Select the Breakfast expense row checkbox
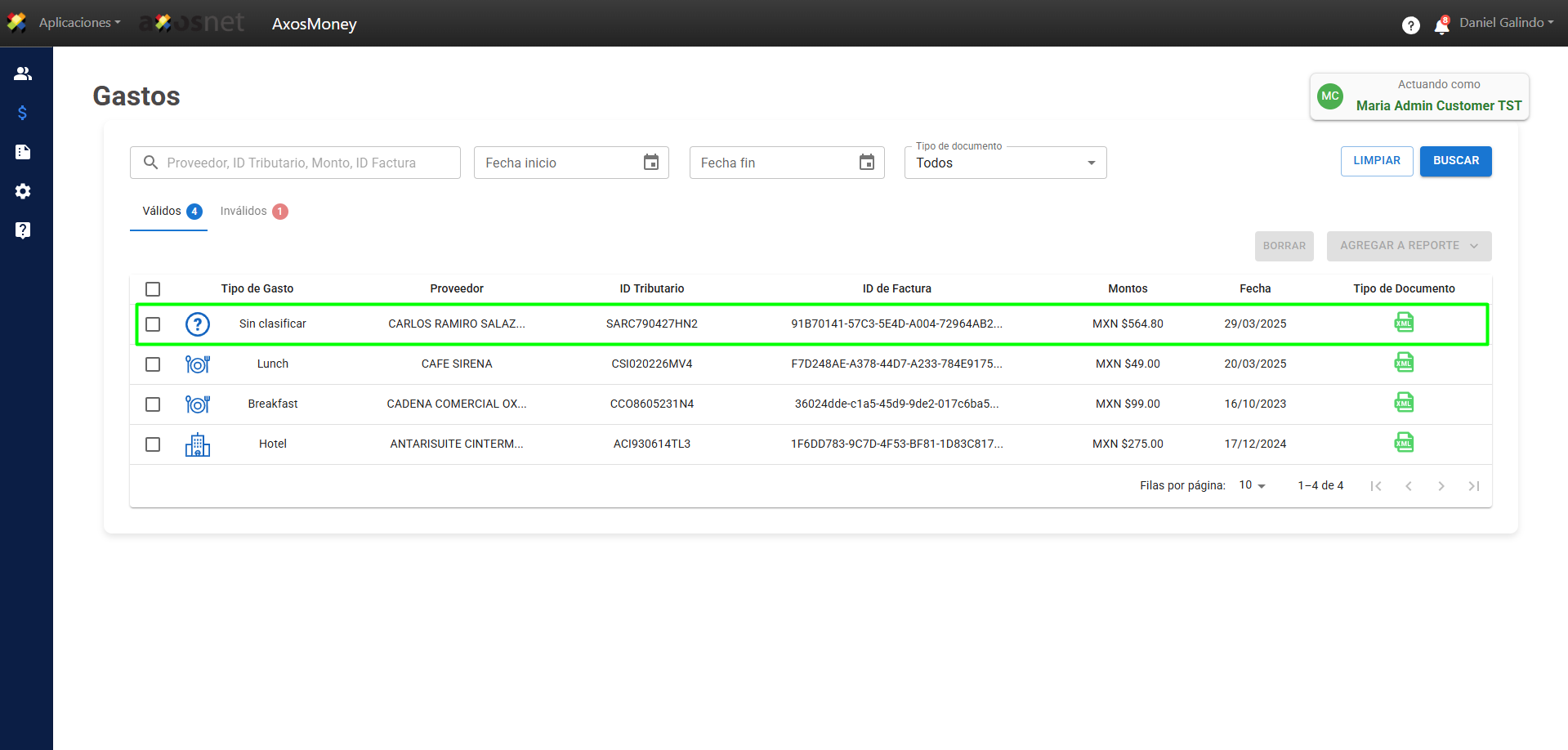The image size is (1568, 750). tap(153, 404)
